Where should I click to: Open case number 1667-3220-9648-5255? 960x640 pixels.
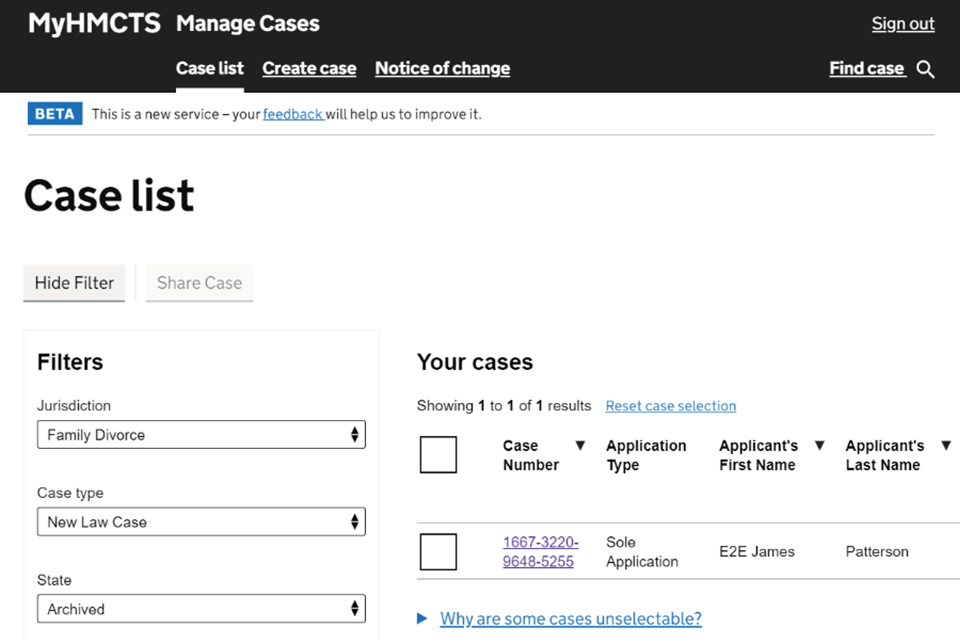point(540,552)
